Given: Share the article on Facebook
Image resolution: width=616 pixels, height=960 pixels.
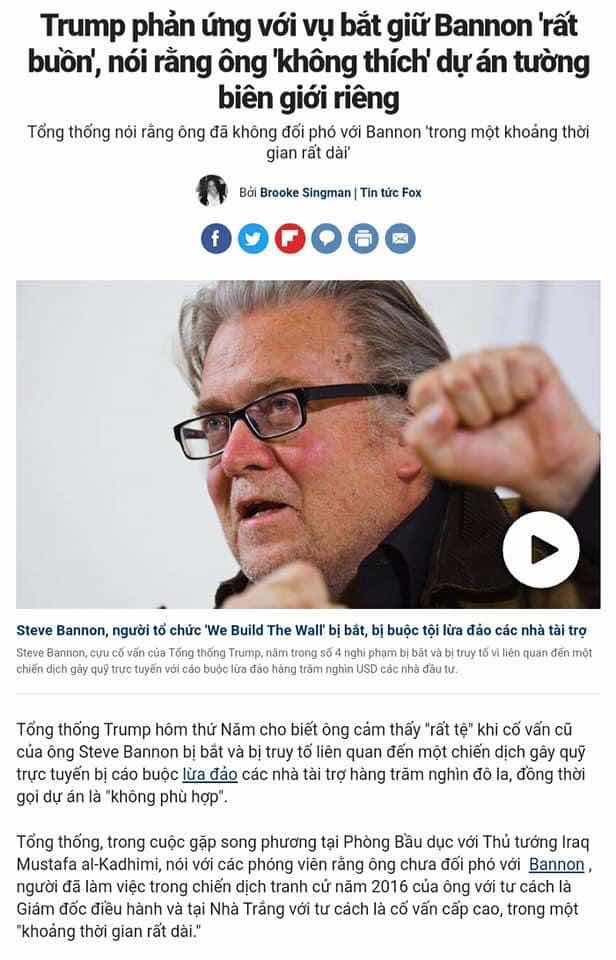Looking at the screenshot, I should 216,239.
